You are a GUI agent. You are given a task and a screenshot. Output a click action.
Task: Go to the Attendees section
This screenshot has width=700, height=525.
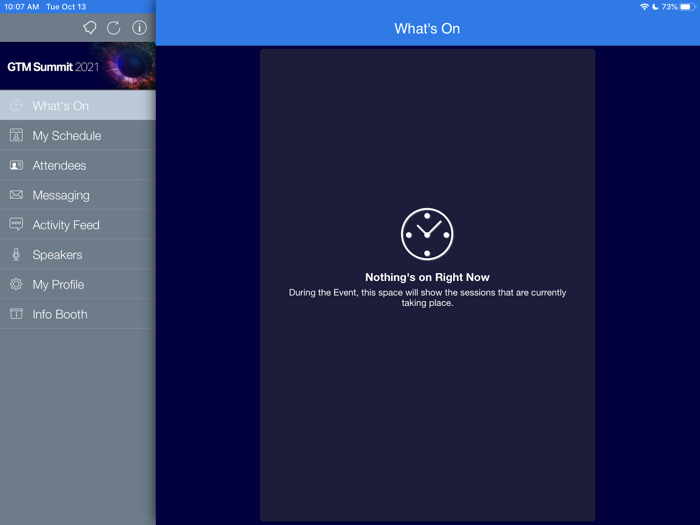pos(78,165)
